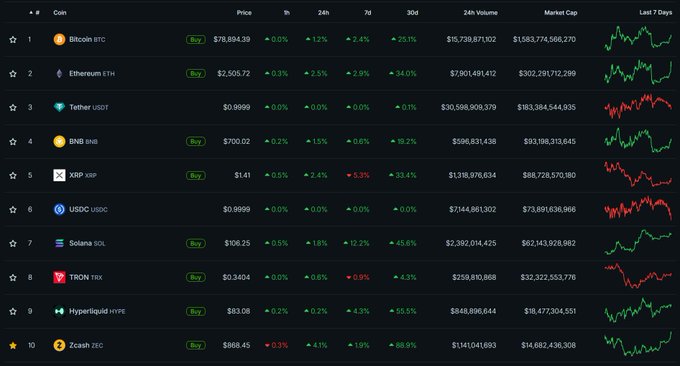The height and width of the screenshot is (366, 680).
Task: Open Tether's 7-day sparkline chart
Action: (x=638, y=106)
